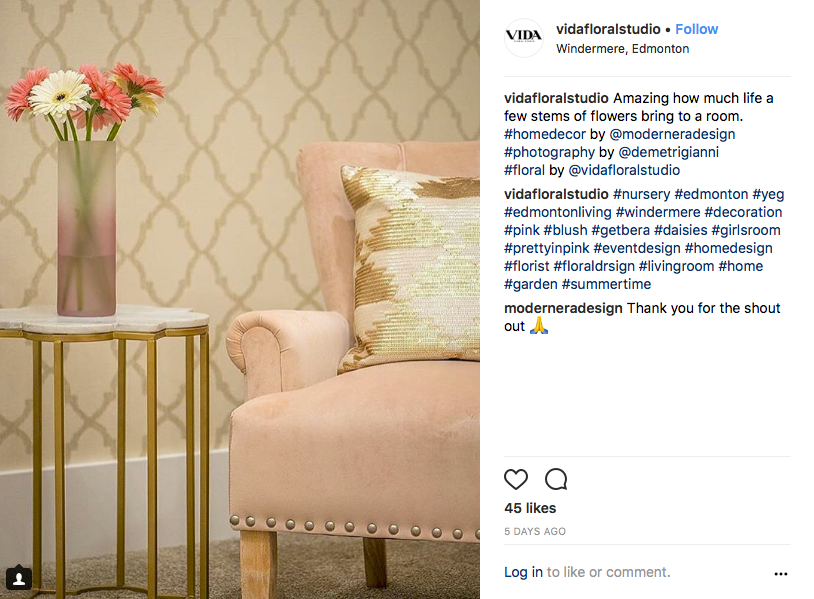Screen dimensions: 814x599
Task: Click the Log in link
Action: [523, 572]
